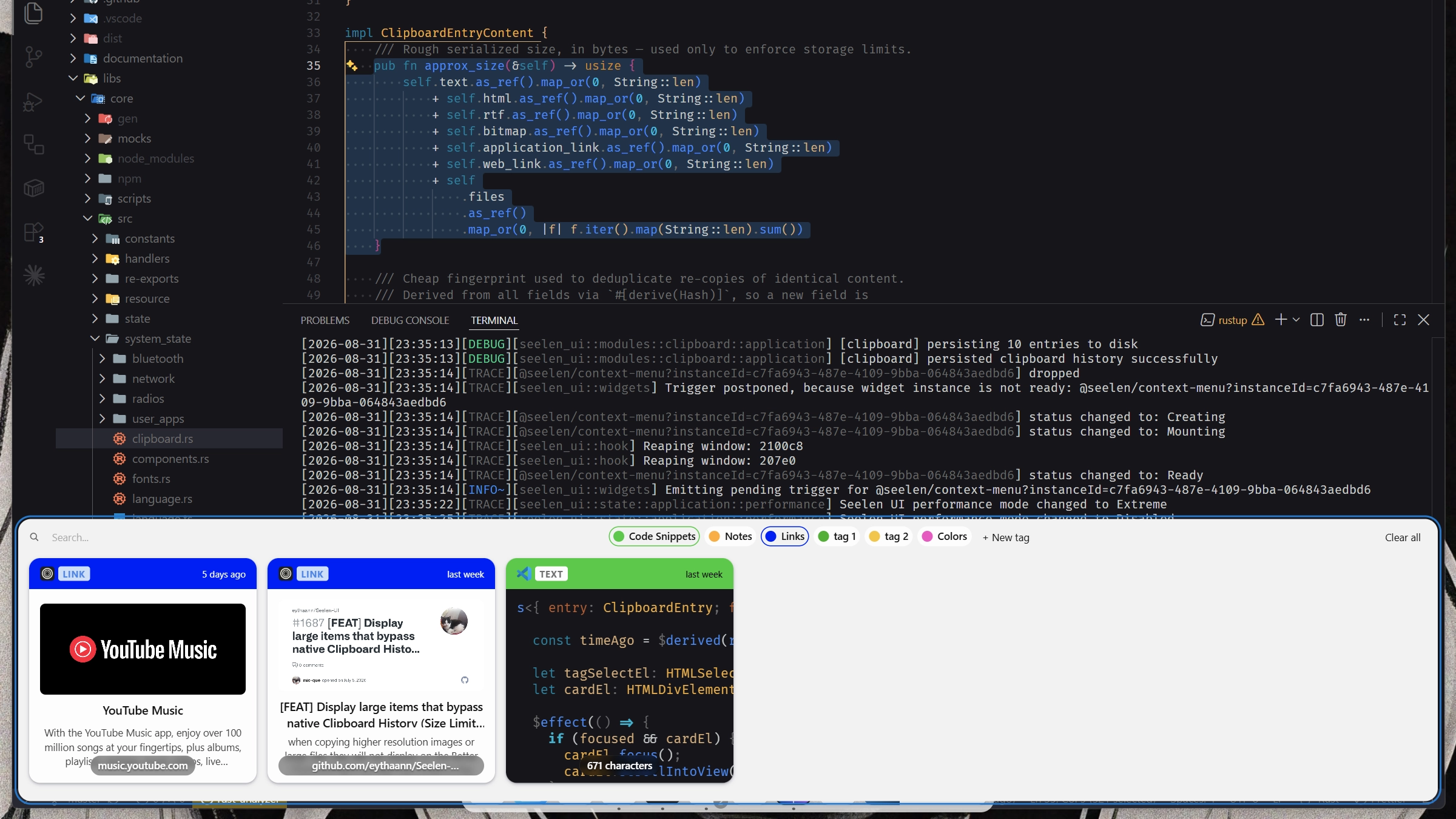The image size is (1456, 819).
Task: Open the YouTube Music thumbnail
Action: click(143, 649)
